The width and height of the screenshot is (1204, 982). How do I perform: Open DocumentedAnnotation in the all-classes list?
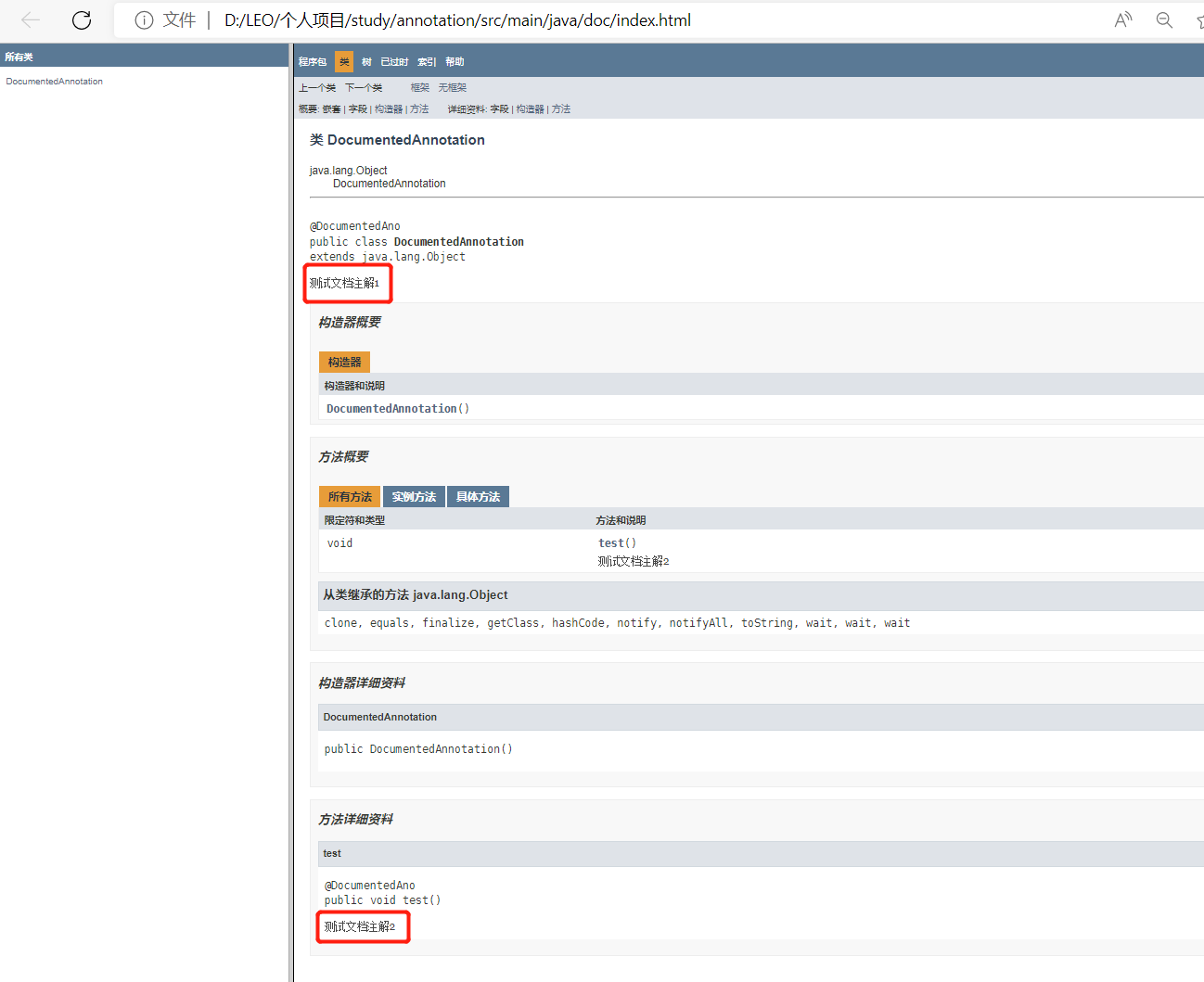tap(54, 82)
